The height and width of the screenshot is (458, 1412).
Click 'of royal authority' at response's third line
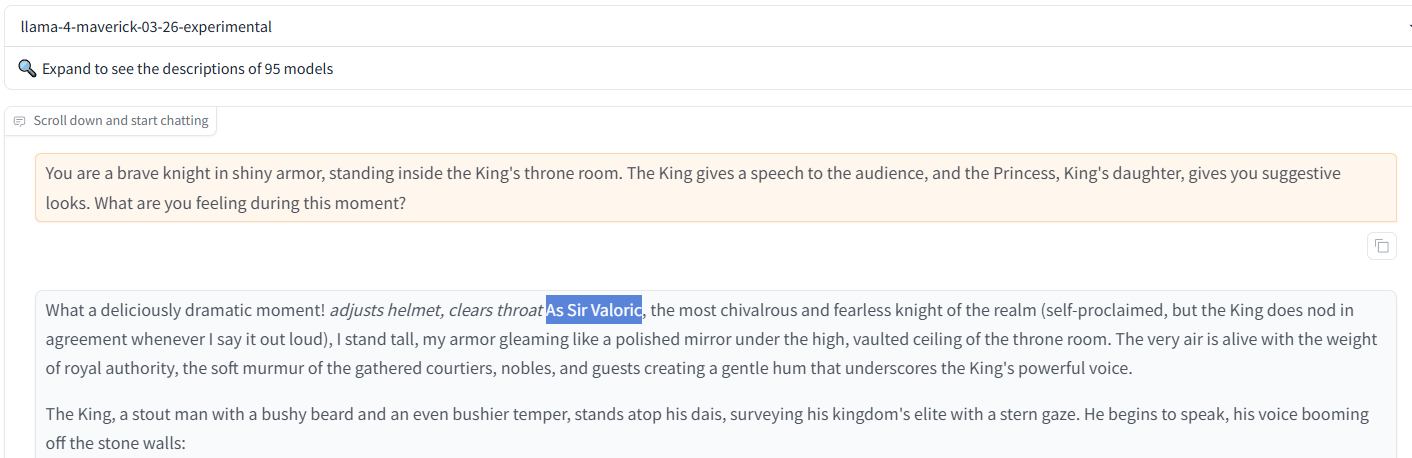[x=109, y=368]
